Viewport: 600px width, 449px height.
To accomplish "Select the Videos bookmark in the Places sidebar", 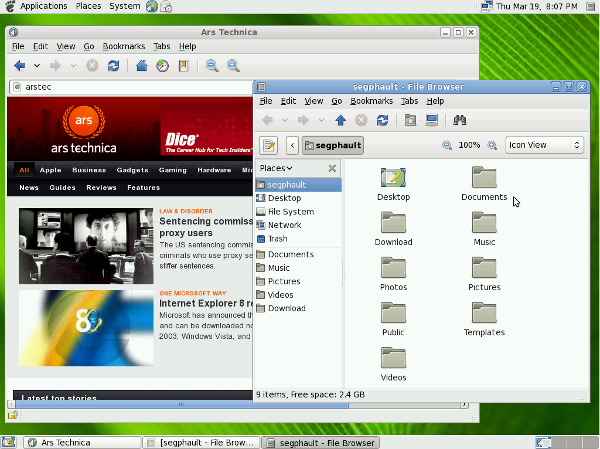I will 298,295.
